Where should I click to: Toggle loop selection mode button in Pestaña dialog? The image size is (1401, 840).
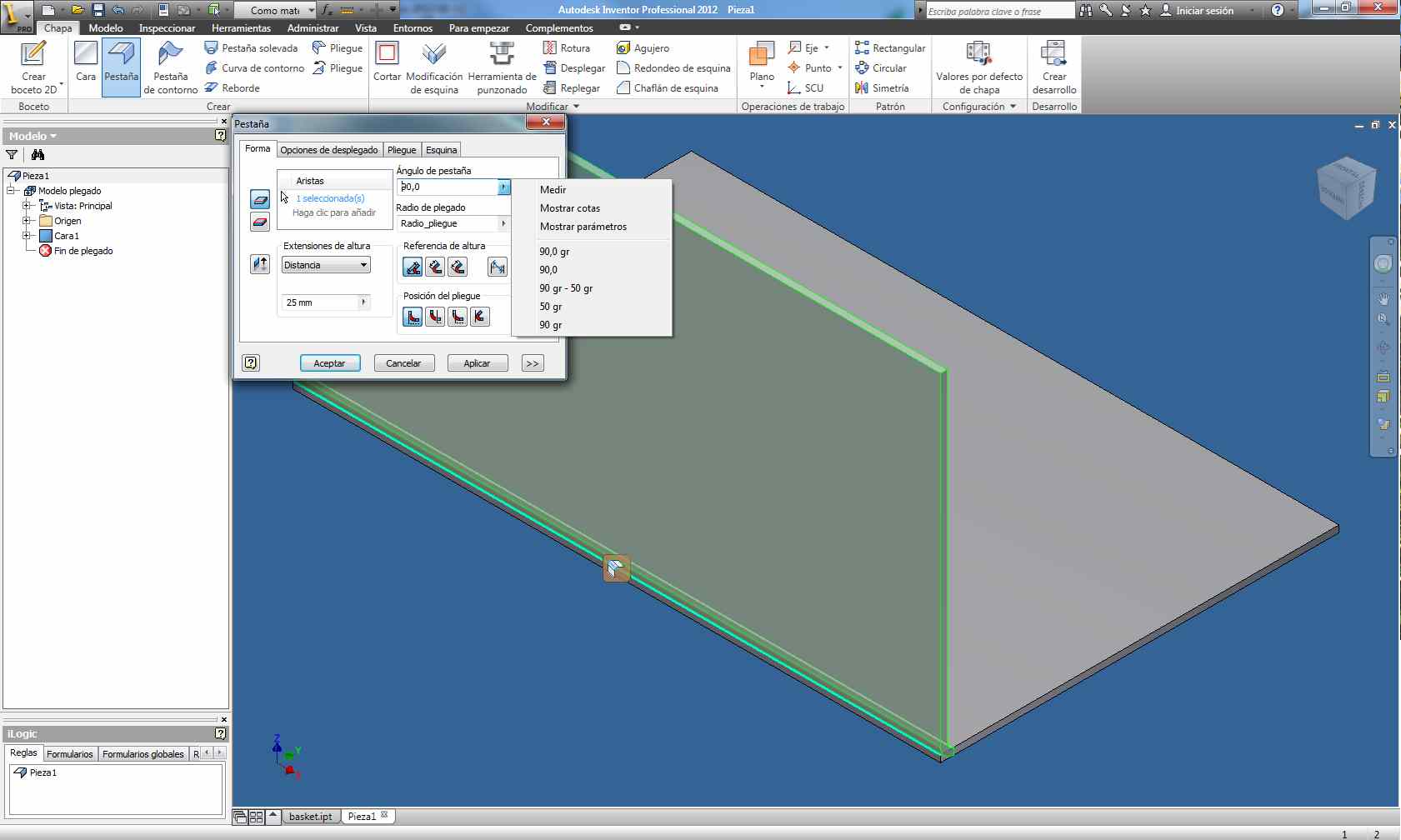pos(260,222)
